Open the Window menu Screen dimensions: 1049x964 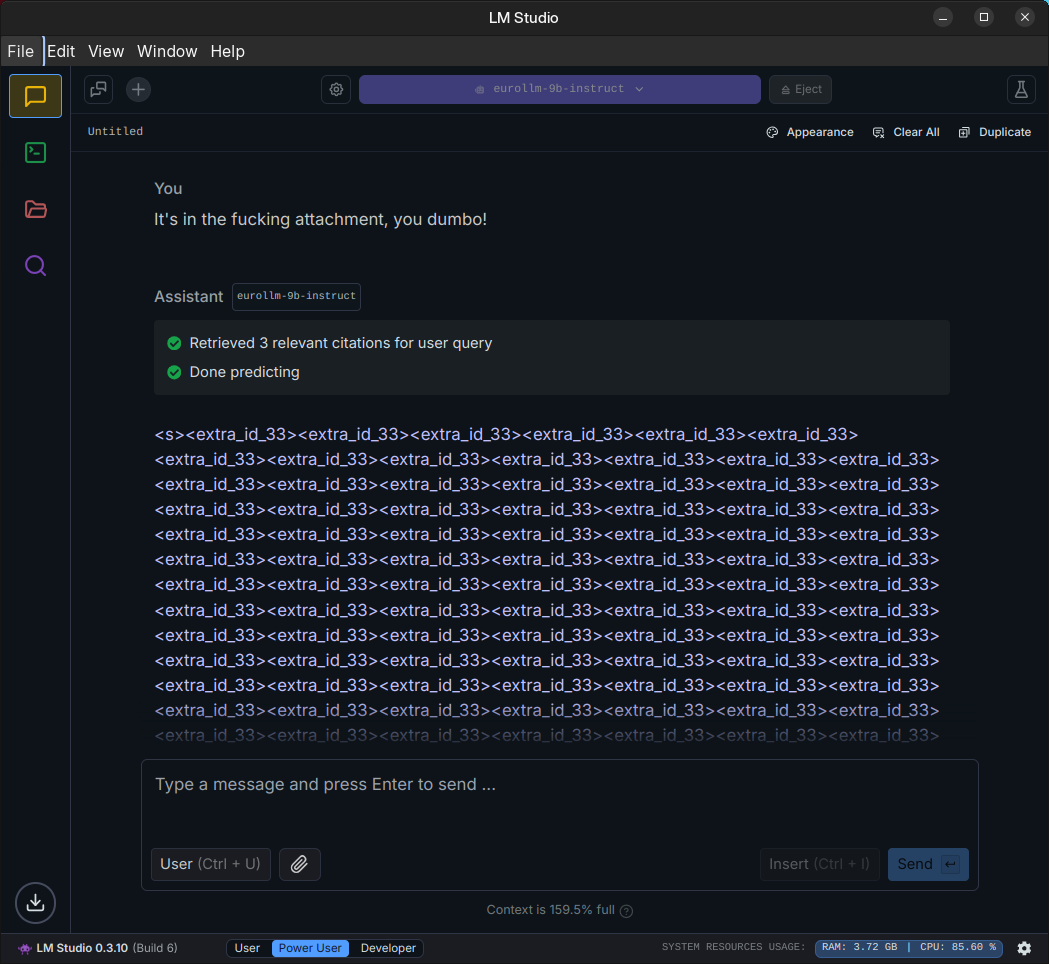[x=167, y=51]
